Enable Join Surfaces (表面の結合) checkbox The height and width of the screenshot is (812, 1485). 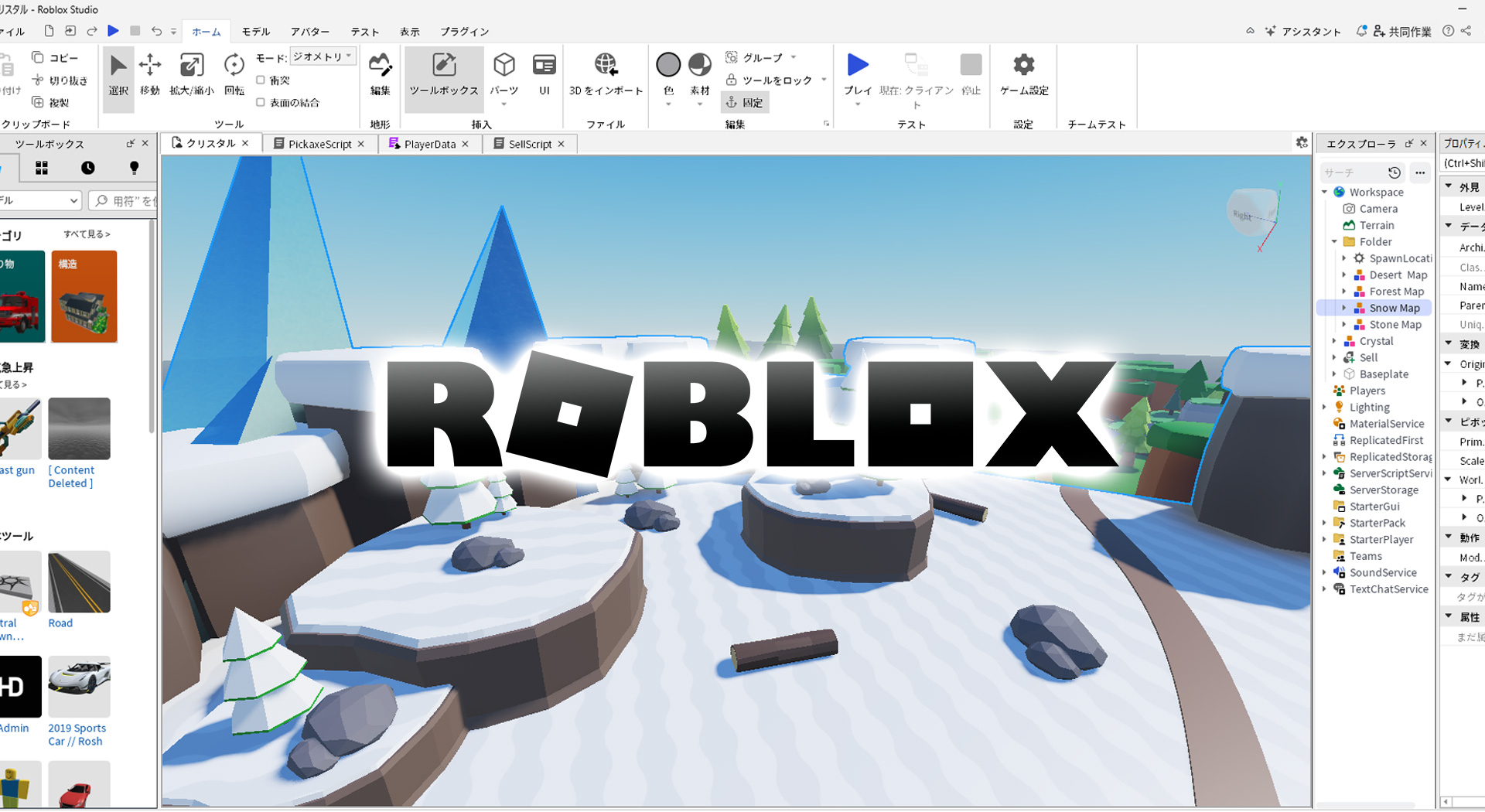pyautogui.click(x=261, y=102)
